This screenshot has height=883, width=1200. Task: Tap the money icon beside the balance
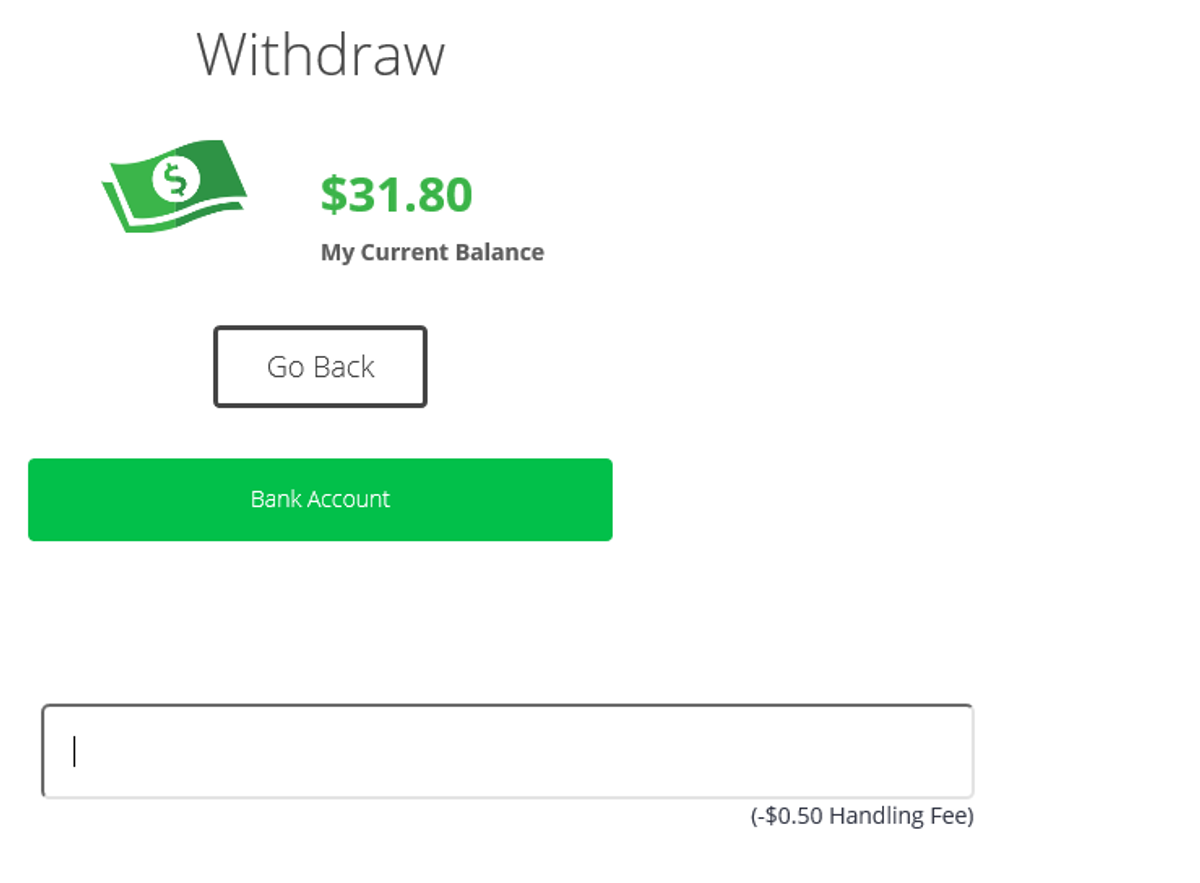[174, 185]
